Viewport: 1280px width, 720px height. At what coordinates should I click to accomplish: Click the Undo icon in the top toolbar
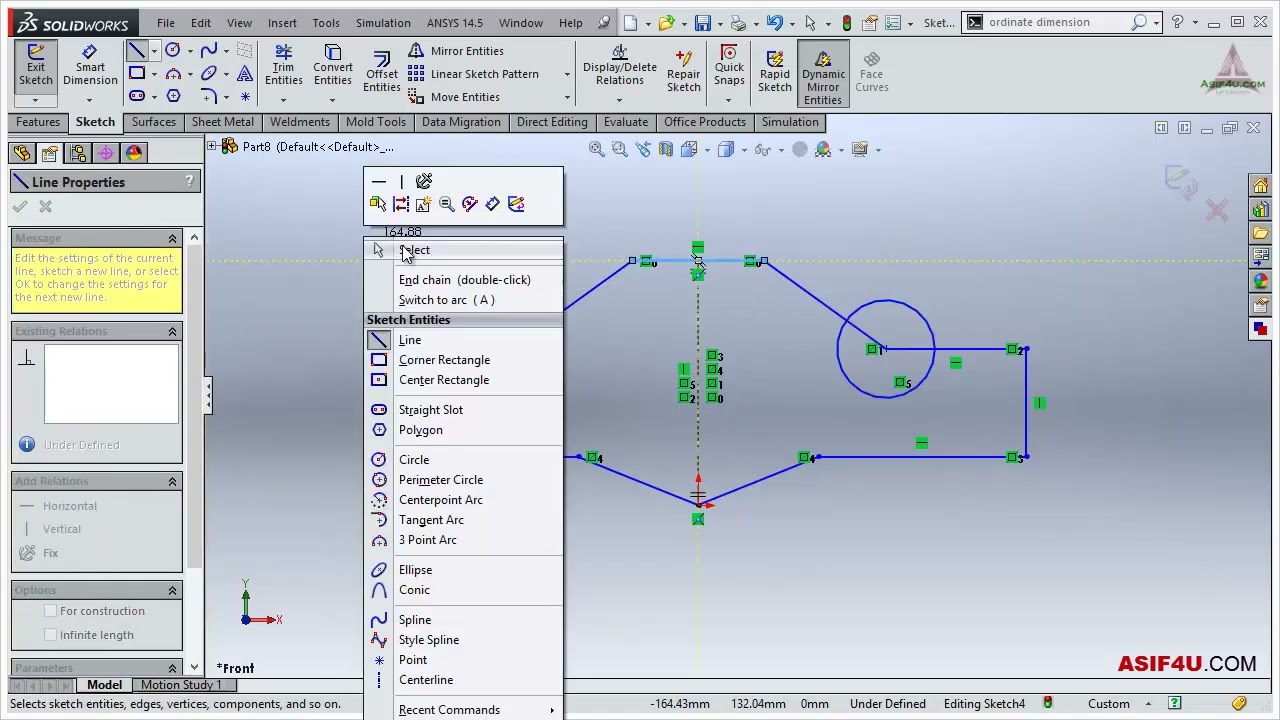(773, 22)
